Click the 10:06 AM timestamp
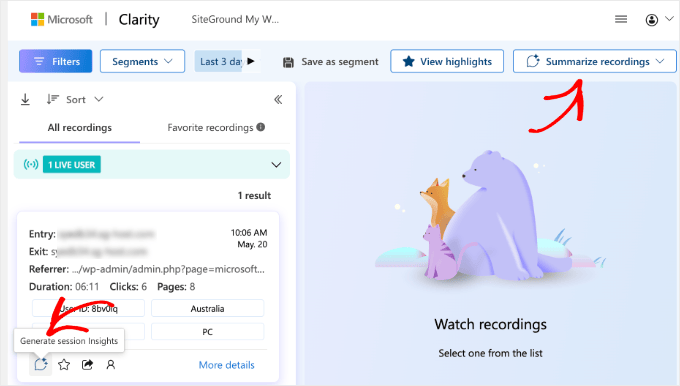Viewport: 680px width, 386px height. point(248,233)
